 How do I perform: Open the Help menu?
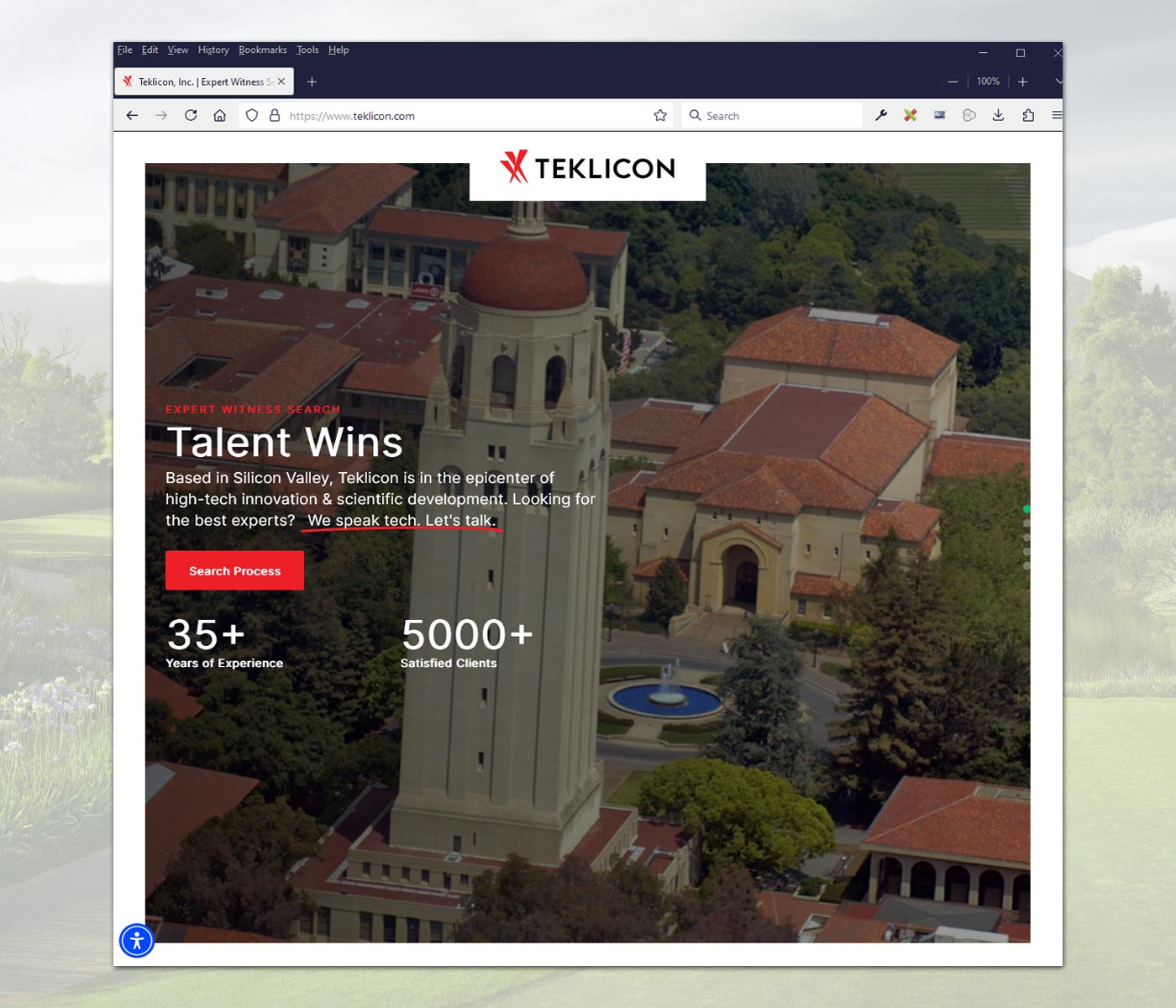pyautogui.click(x=339, y=50)
